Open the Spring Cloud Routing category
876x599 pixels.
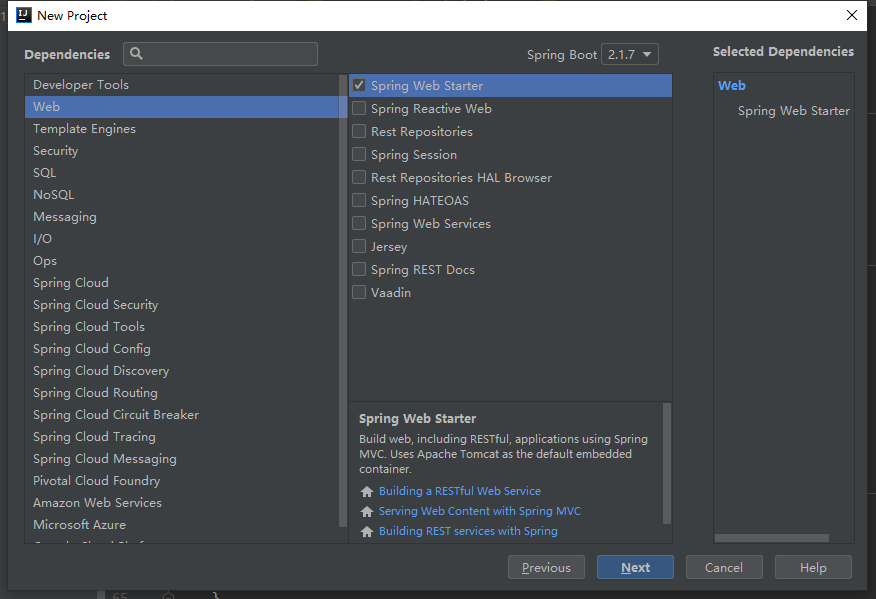pos(182,393)
